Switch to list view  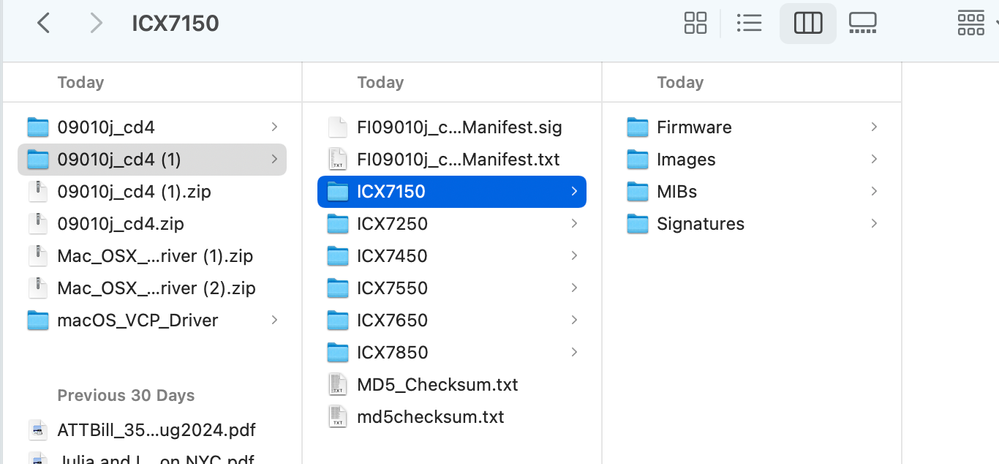tap(749, 23)
